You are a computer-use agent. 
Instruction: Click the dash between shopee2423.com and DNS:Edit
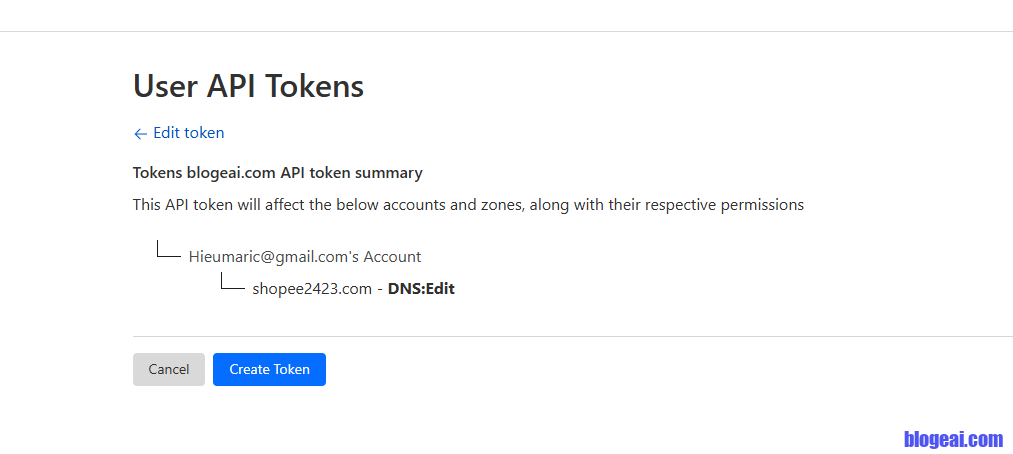pyautogui.click(x=380, y=289)
